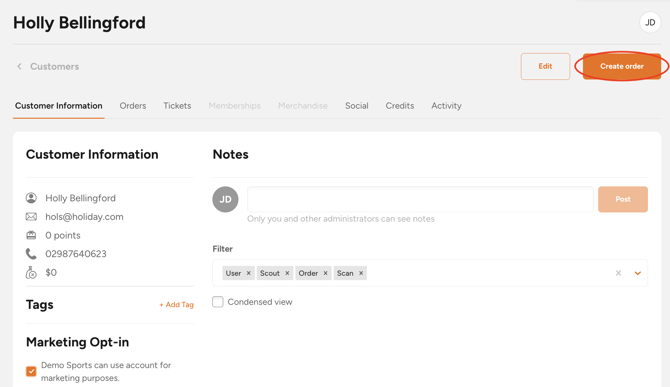Click the points cake icon
This screenshot has height=387, width=670.
click(31, 235)
